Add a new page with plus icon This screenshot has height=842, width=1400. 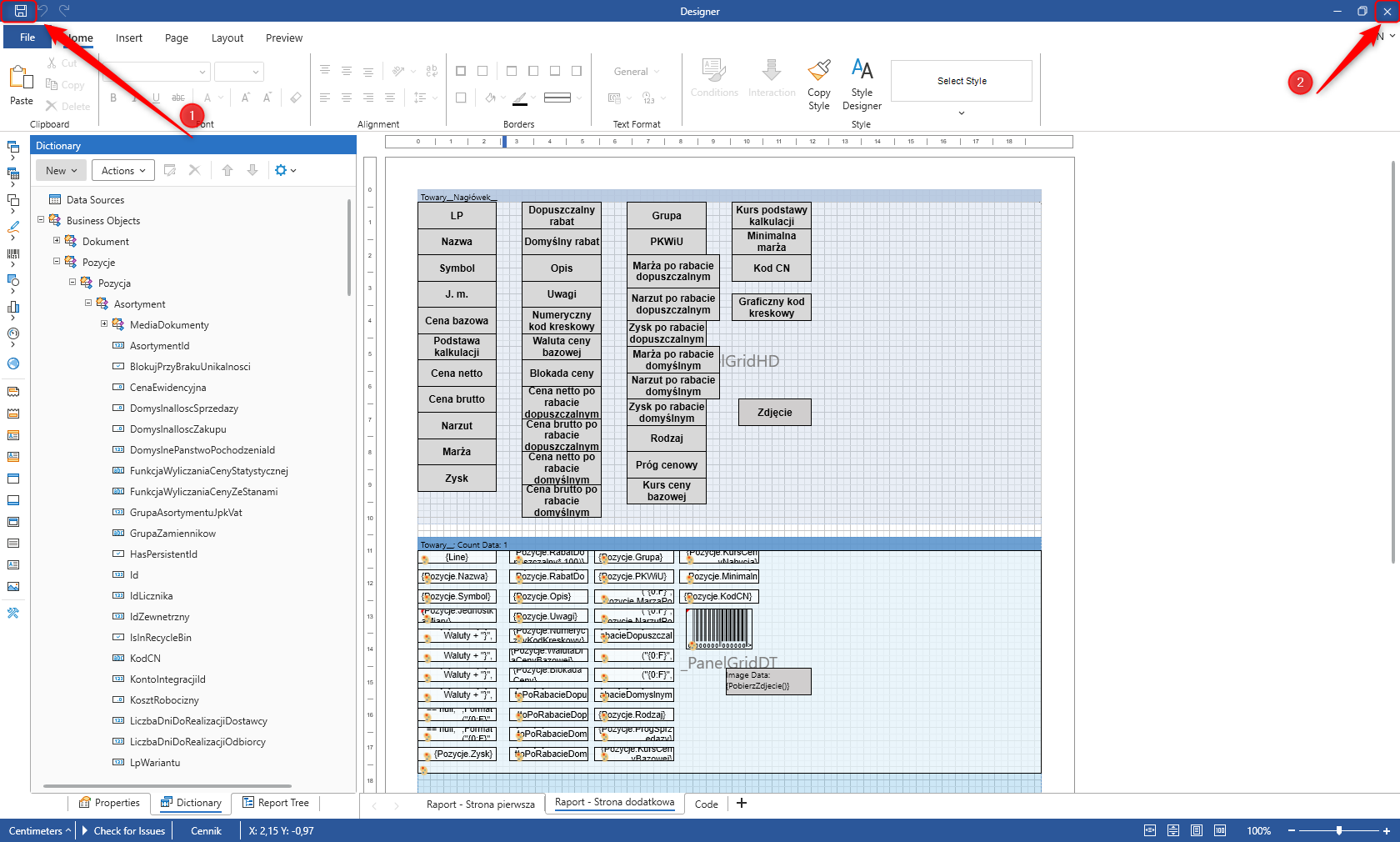(742, 803)
